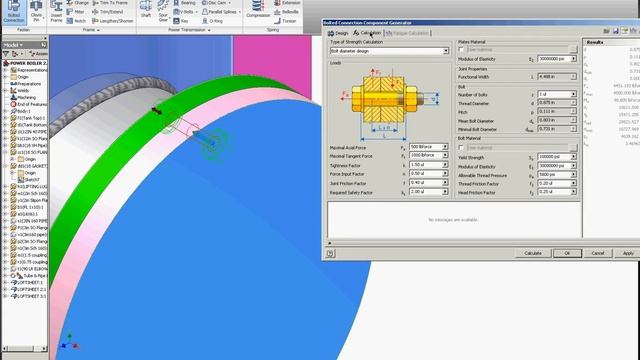Select the End of Features tree item
Viewport: 640px width, 360px height.
(x=29, y=104)
